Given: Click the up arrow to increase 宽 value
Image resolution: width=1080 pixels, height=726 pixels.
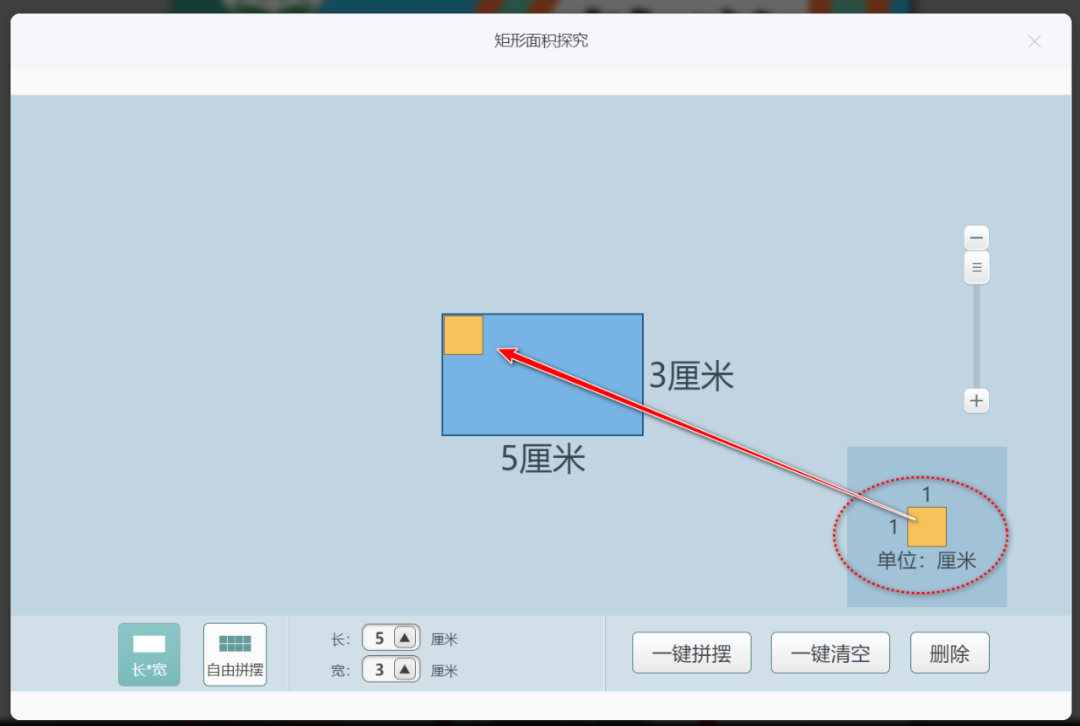Looking at the screenshot, I should pyautogui.click(x=404, y=670).
